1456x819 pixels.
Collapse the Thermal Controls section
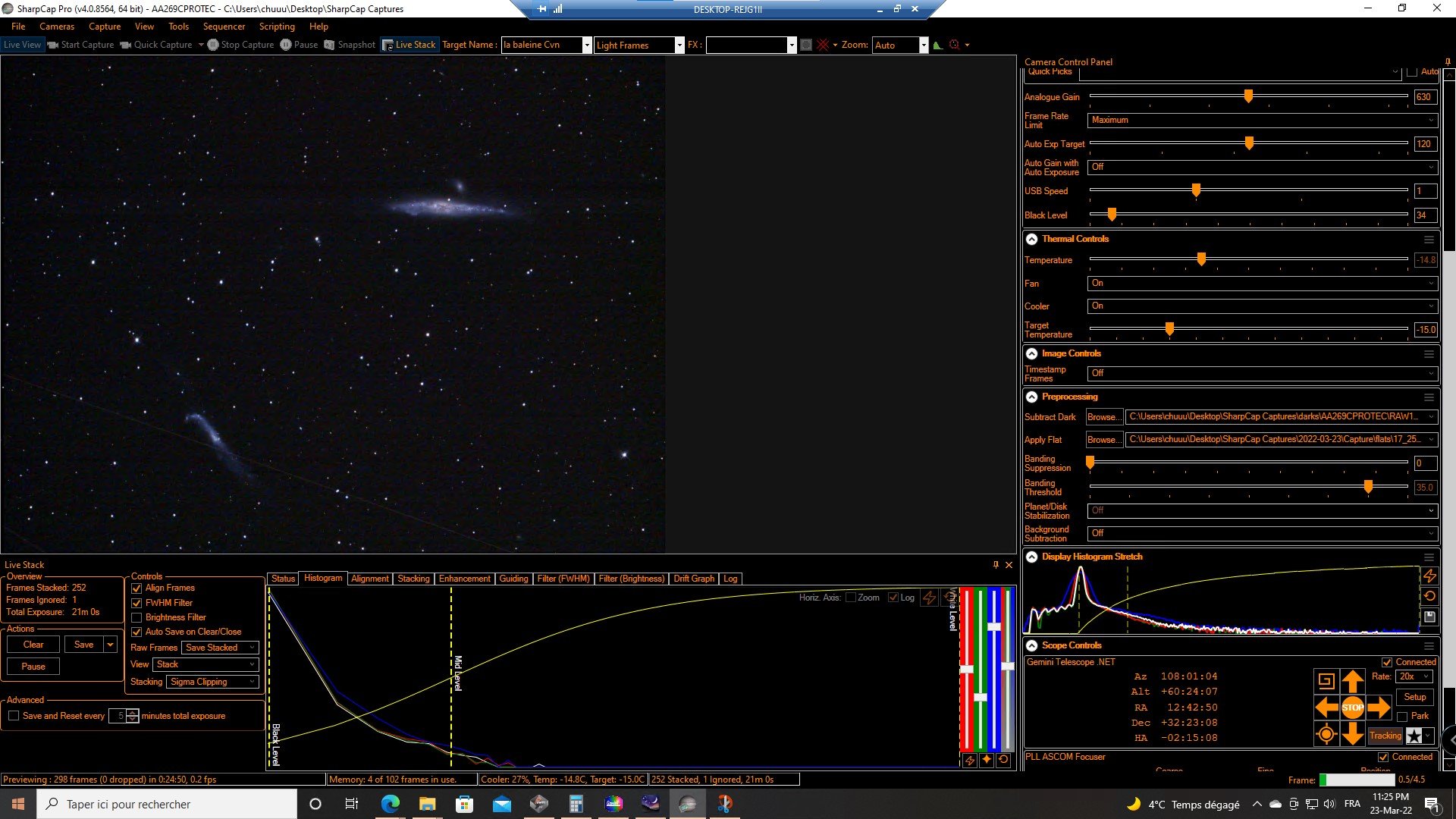(x=1031, y=239)
